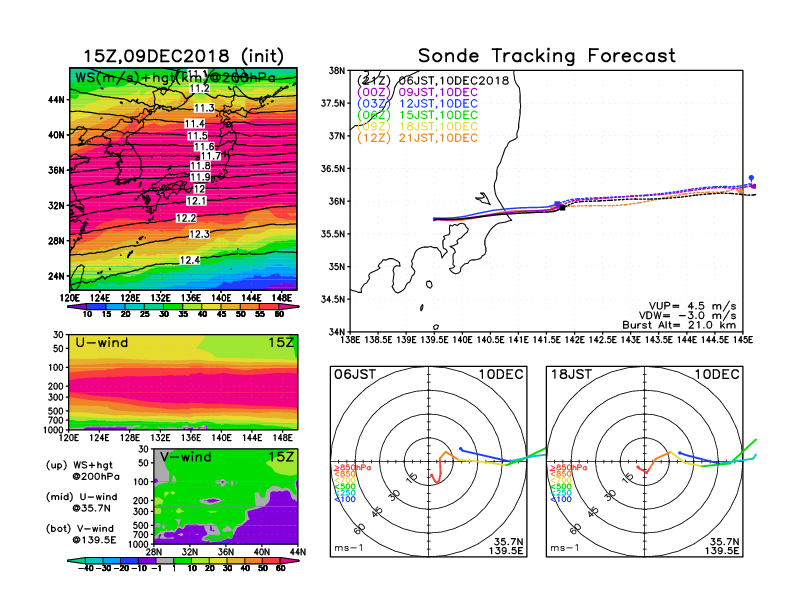Click the purple below-10 swatch on wind-speed color bar
This screenshot has height=612, width=792.
pyautogui.click(x=77, y=306)
